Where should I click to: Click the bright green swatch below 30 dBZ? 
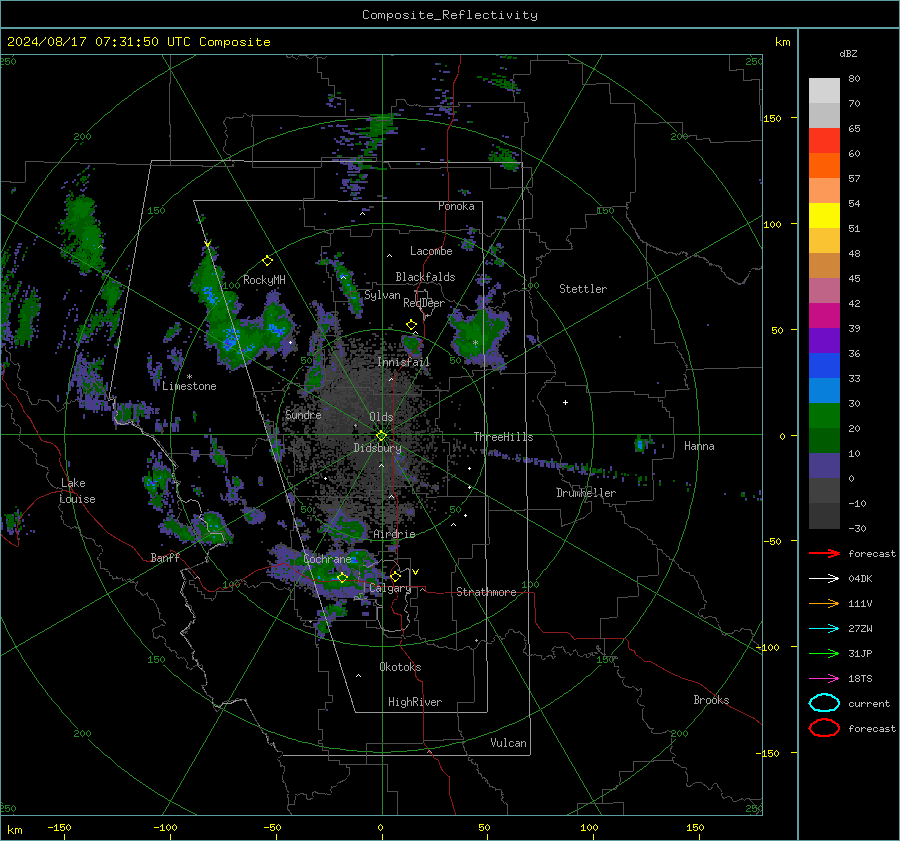tap(824, 415)
